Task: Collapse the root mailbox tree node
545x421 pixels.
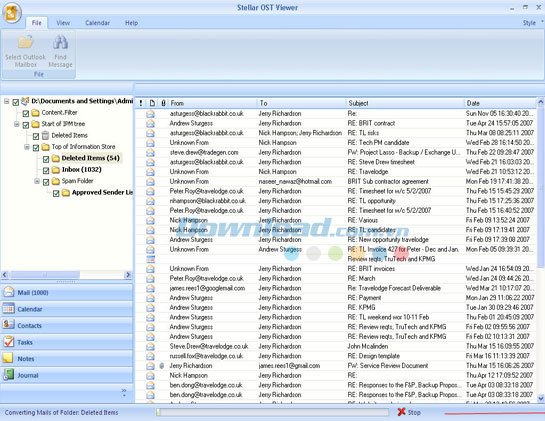Action: 7,101
